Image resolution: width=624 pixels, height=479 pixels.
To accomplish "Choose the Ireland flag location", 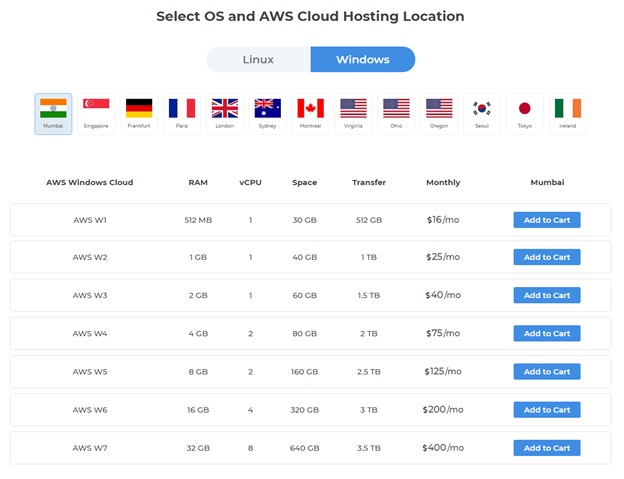I will pos(568,114).
